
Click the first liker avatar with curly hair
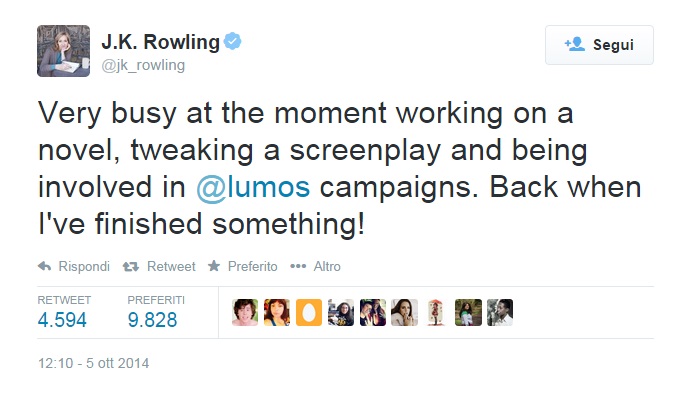point(245,312)
